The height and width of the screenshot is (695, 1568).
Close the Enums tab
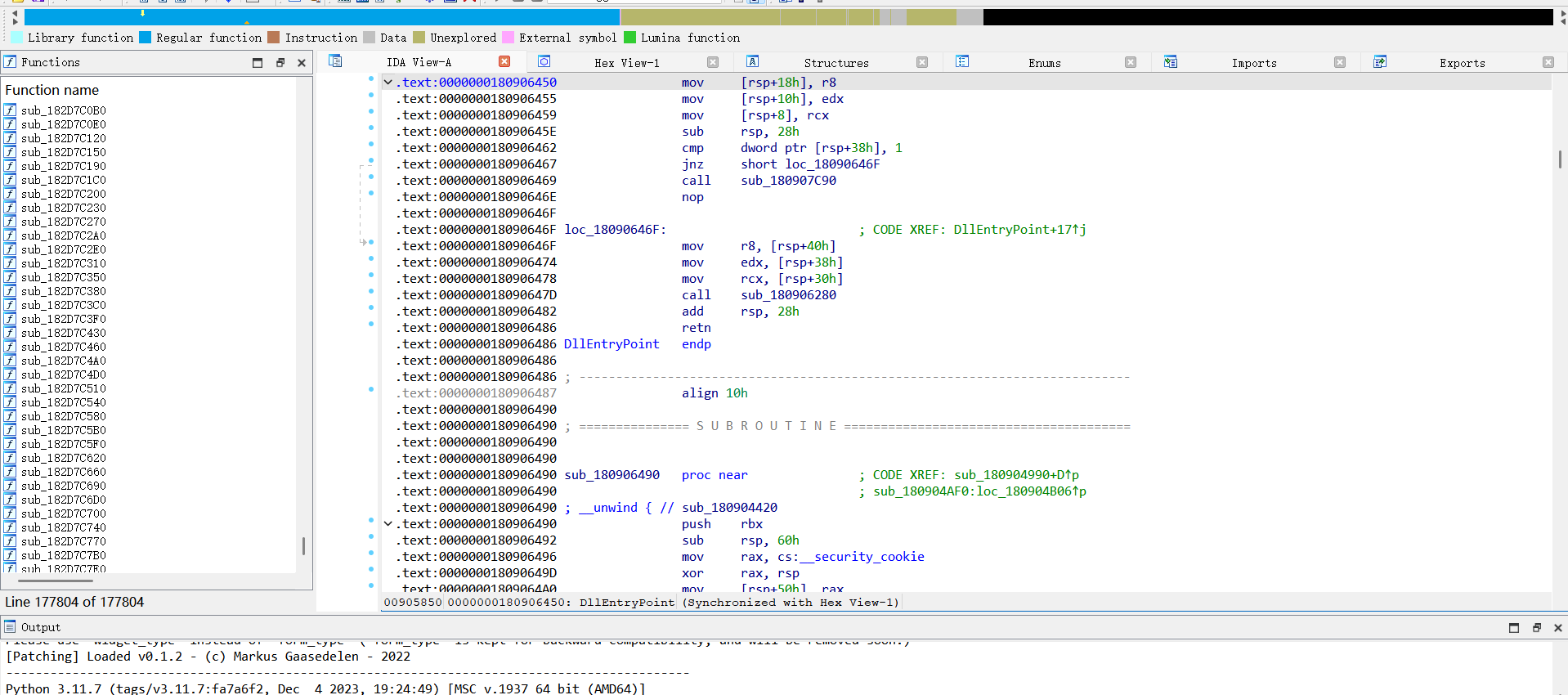1131,62
